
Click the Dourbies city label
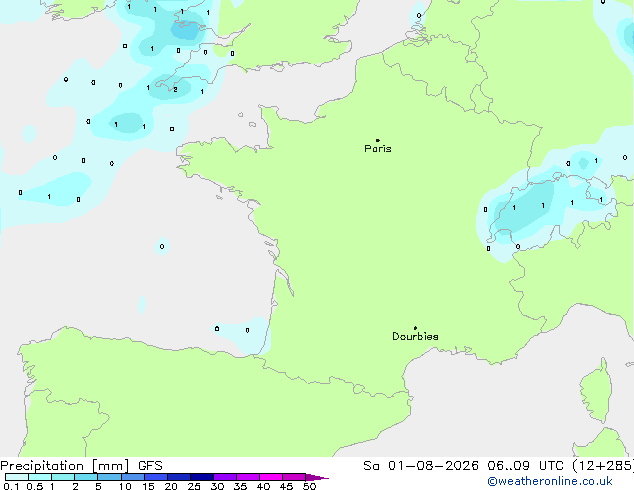415,336
